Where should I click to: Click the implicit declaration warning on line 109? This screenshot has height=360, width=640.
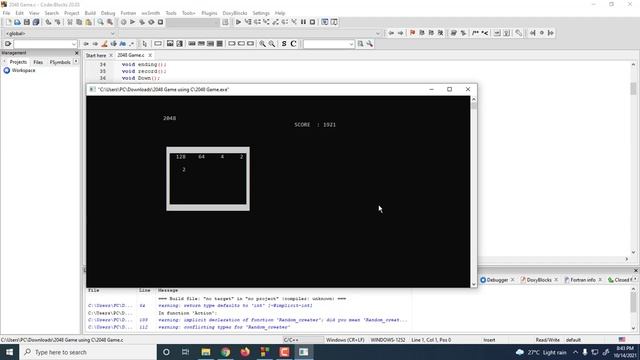[x=248, y=320]
